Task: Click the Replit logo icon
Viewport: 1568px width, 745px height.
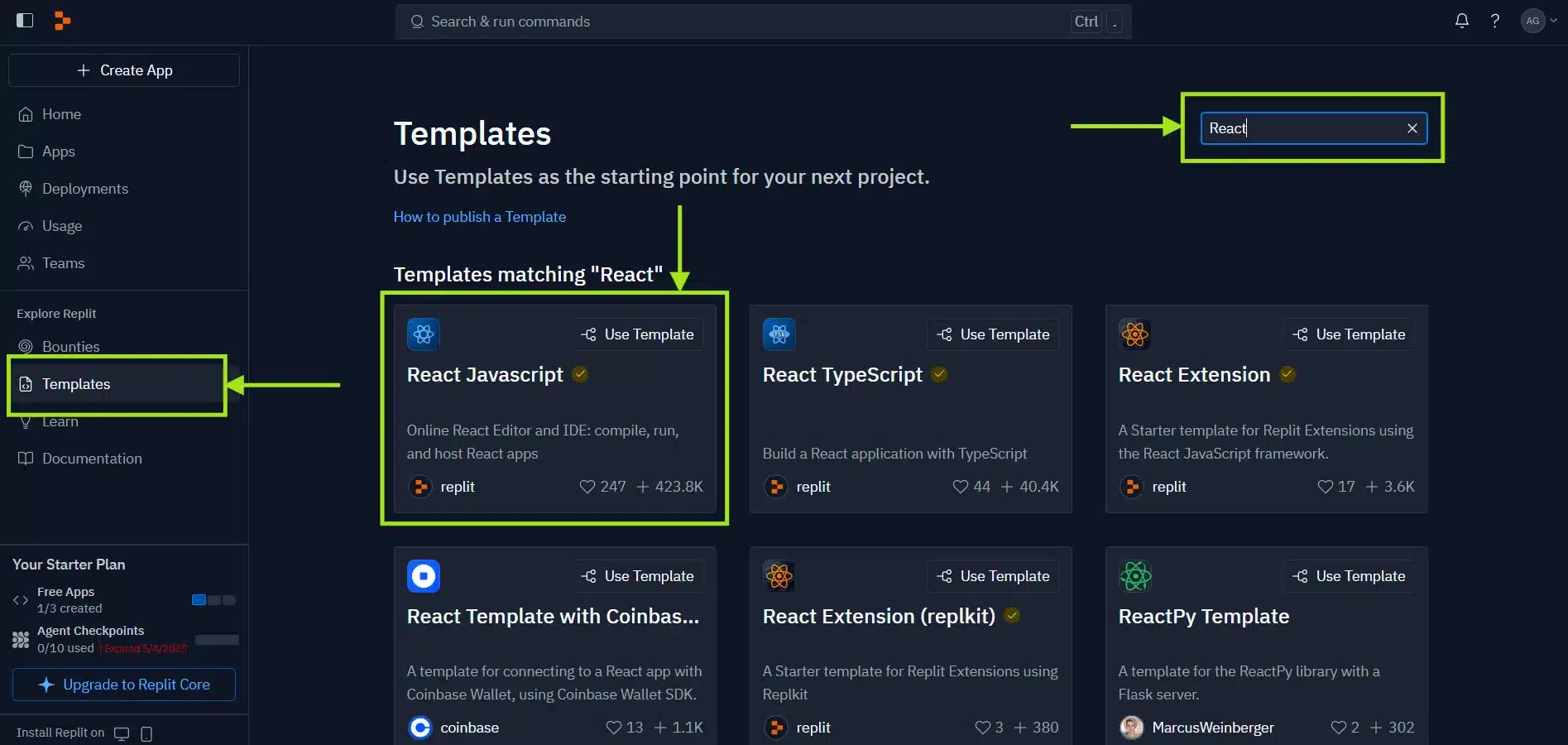Action: pyautogui.click(x=62, y=21)
